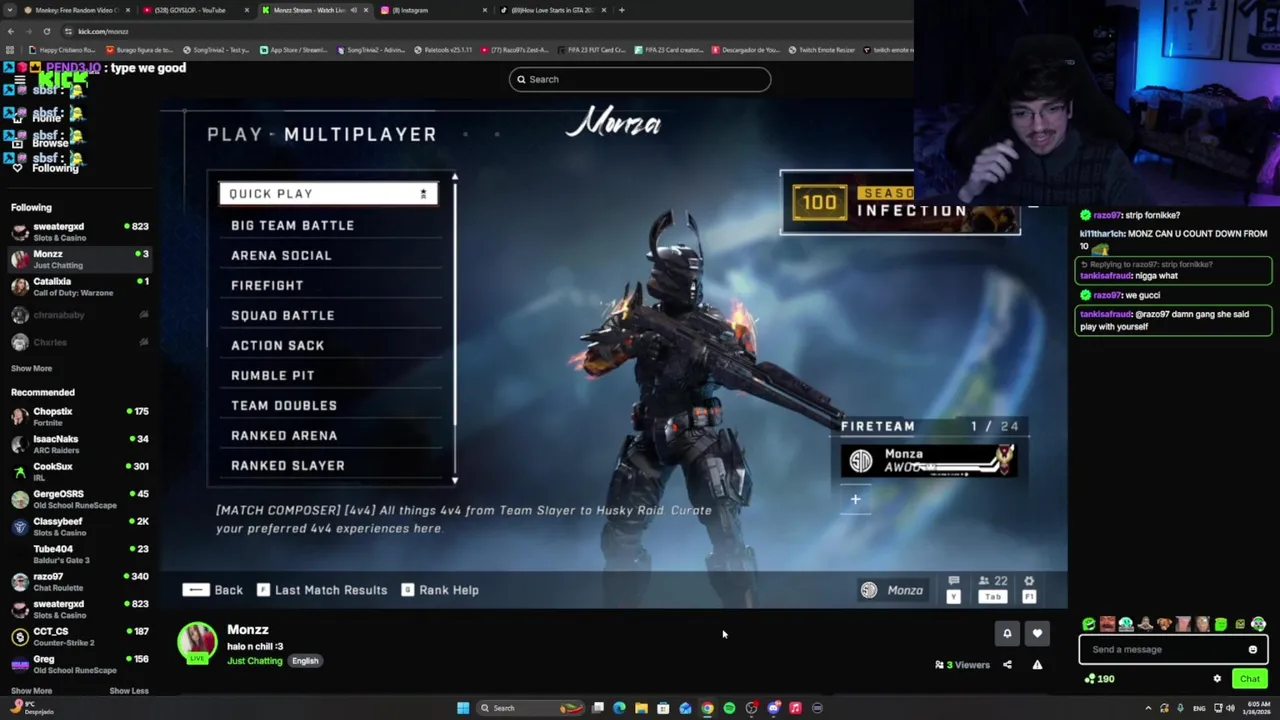Open razo97 recommended channel
This screenshot has height=720, width=1280.
tap(80, 582)
